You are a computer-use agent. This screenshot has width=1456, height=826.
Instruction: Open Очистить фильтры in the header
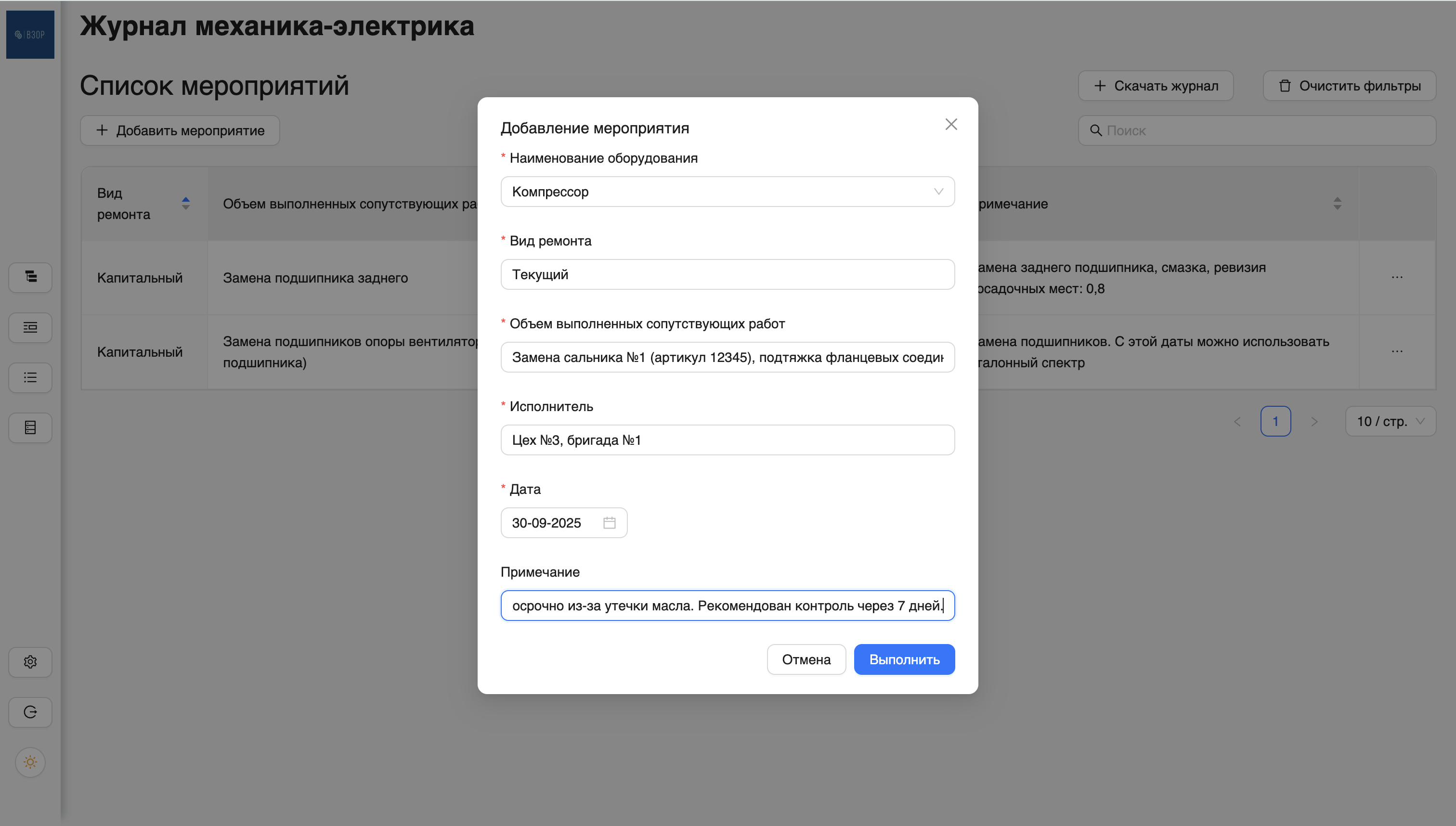click(1350, 85)
